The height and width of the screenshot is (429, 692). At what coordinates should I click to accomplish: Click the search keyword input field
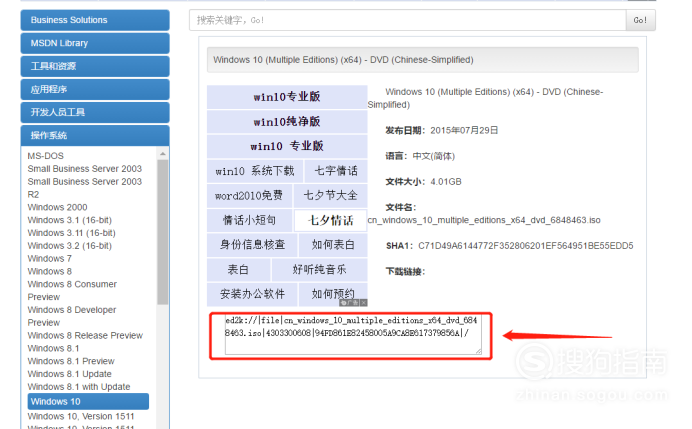[407, 20]
